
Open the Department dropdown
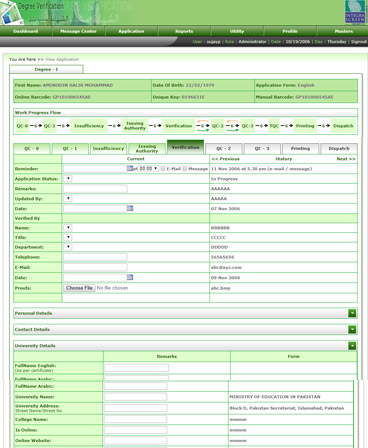[x=68, y=247]
